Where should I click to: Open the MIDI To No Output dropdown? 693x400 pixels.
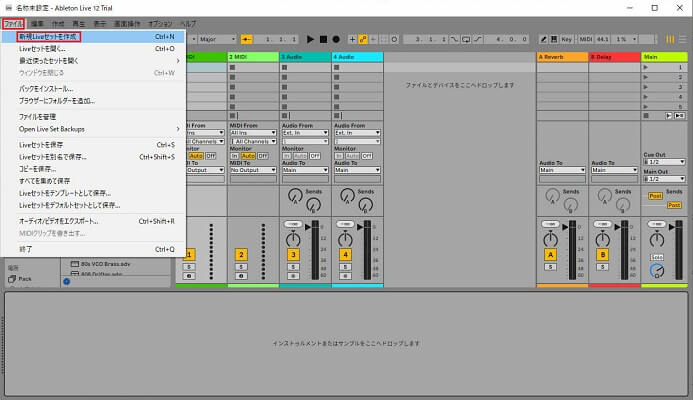(x=253, y=170)
